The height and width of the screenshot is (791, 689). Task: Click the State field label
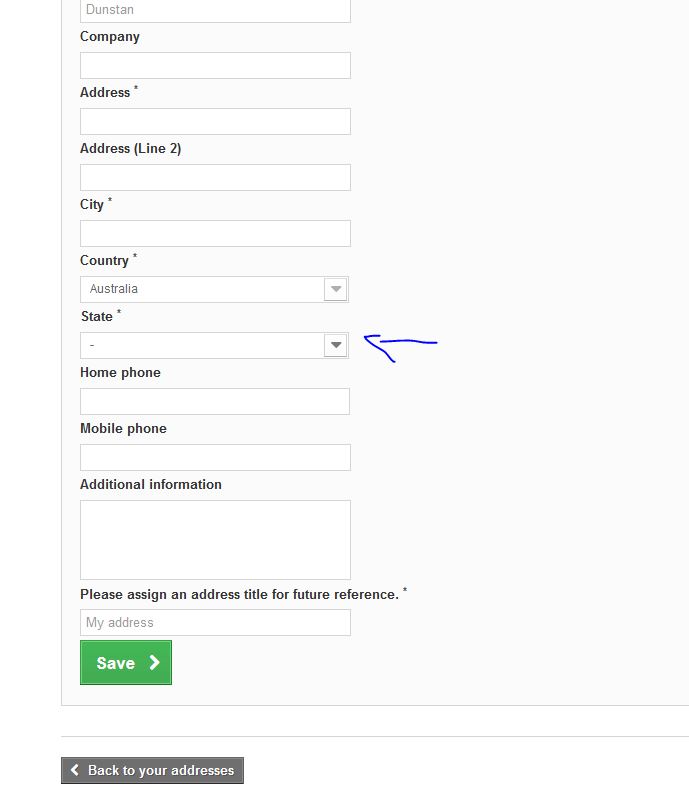click(97, 316)
